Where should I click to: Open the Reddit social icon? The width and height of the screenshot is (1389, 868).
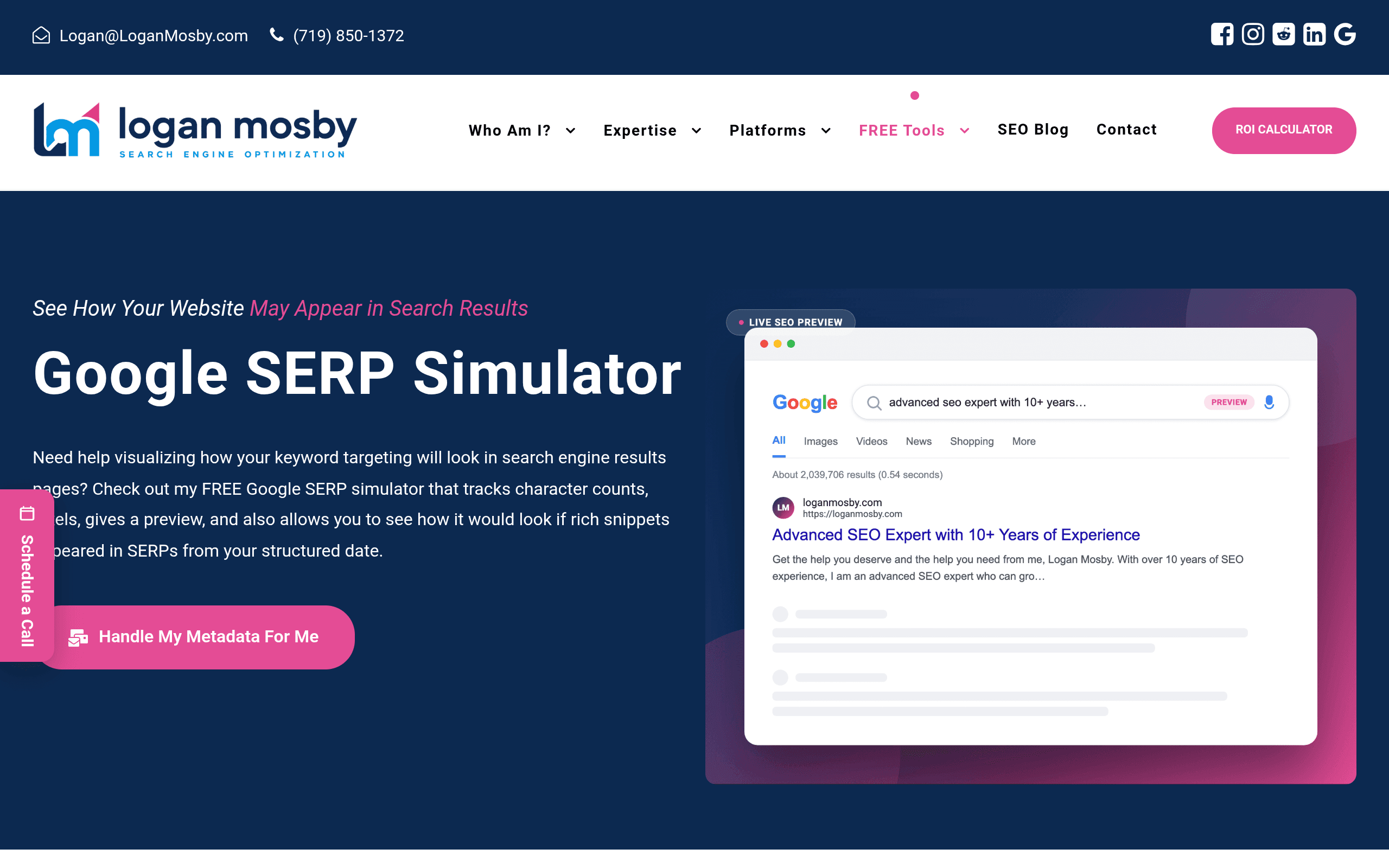coord(1283,34)
